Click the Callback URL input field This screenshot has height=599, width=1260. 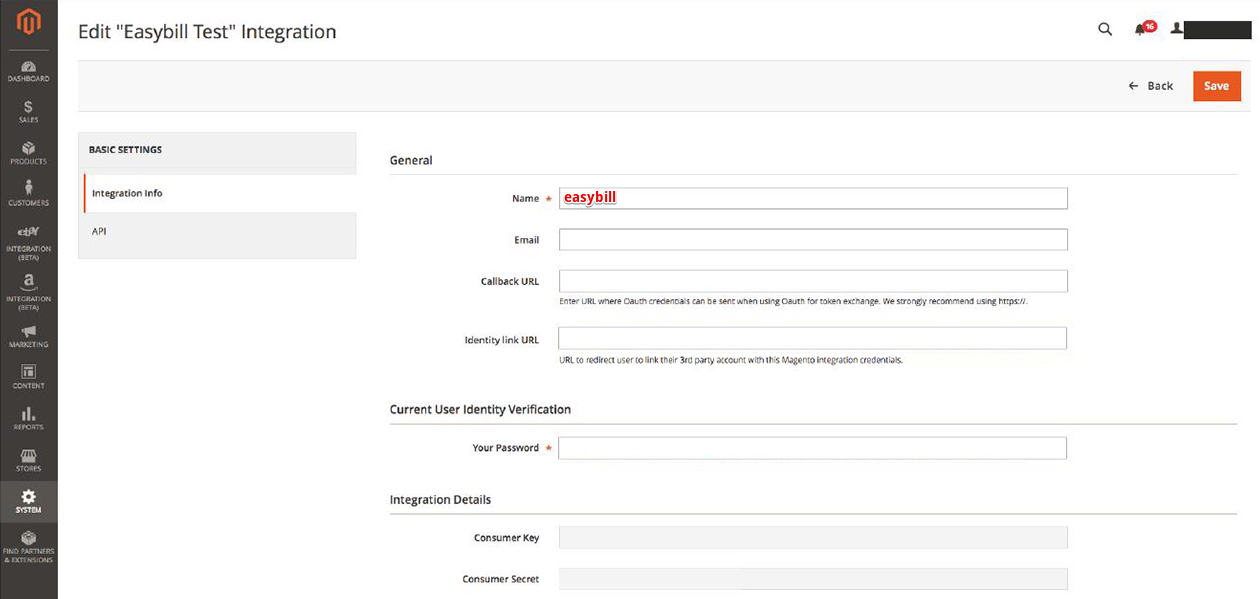tap(813, 281)
